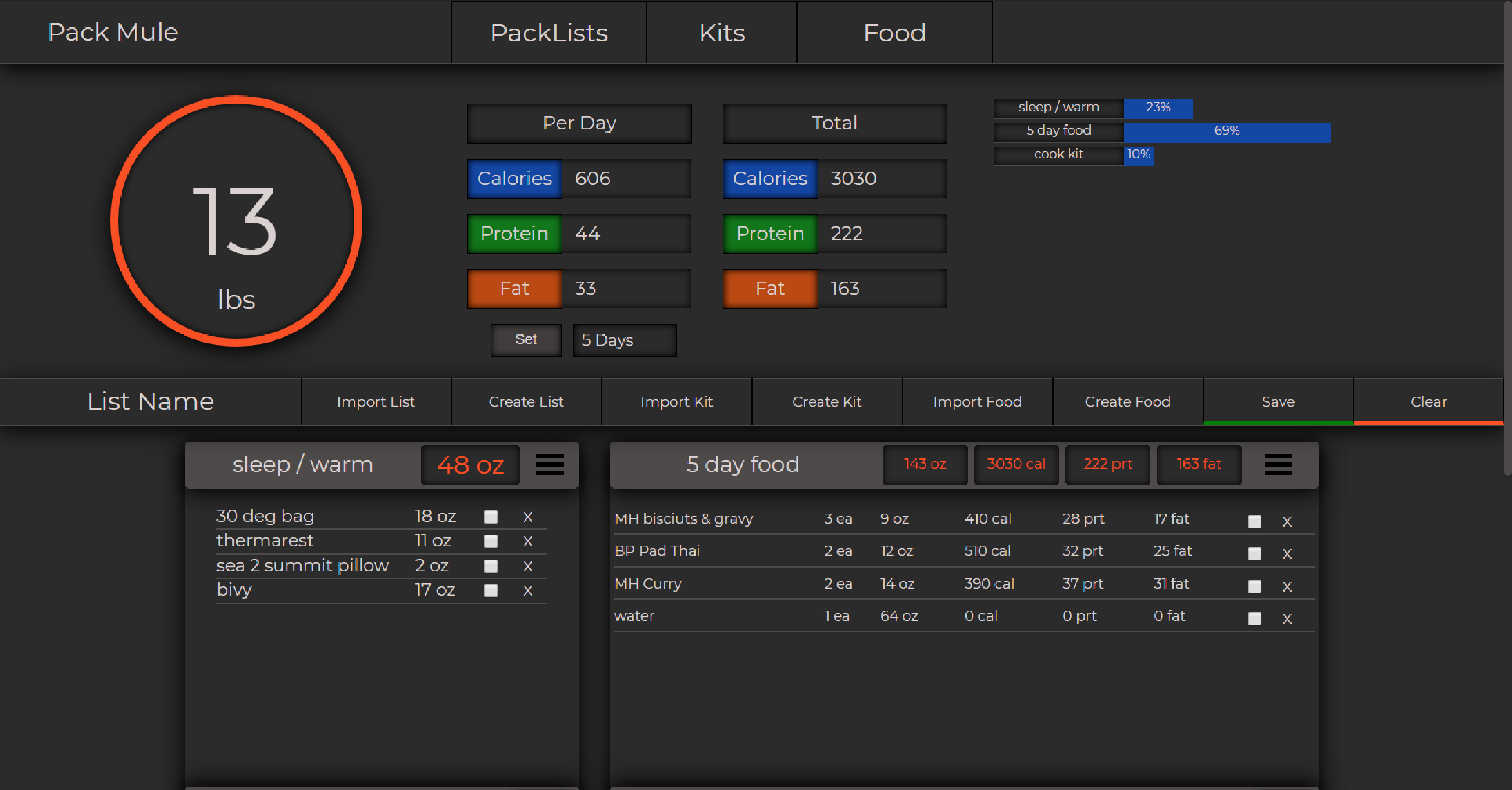Tick the MH Curry checkbox

pos(1254,586)
